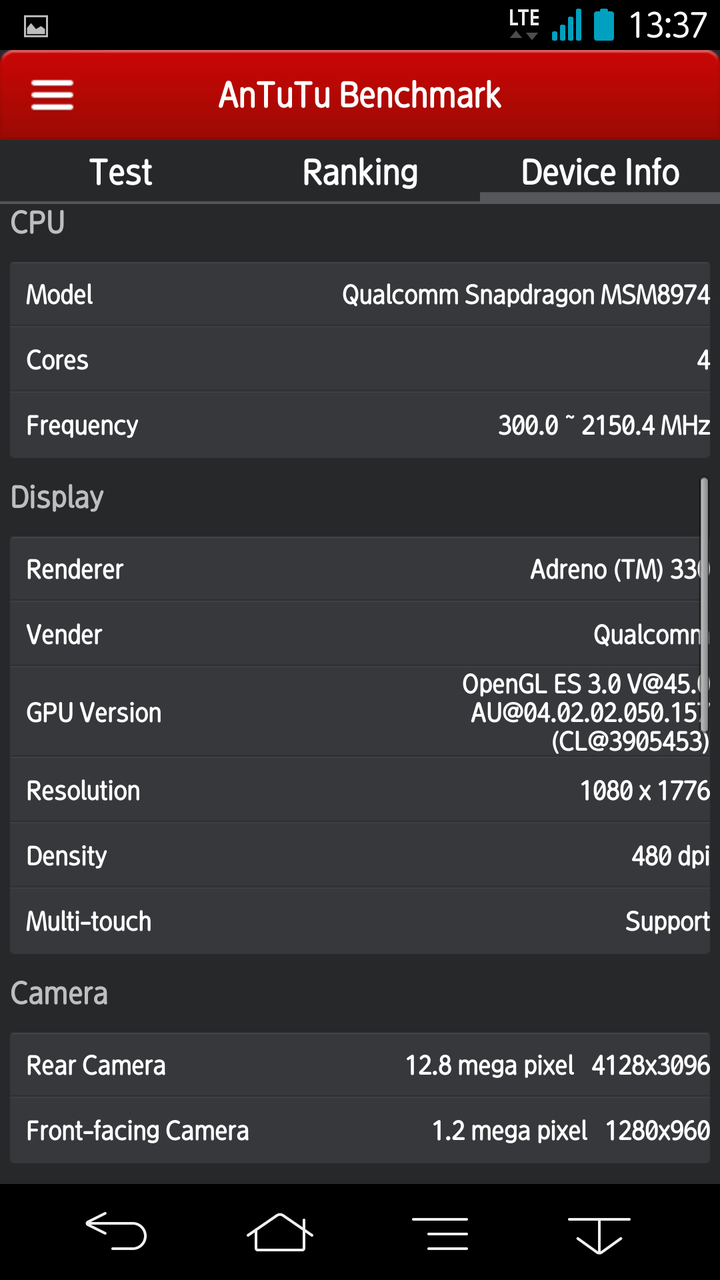Viewport: 720px width, 1280px height.
Task: Tap the Resolution 1080 x 1776 row
Action: [x=360, y=791]
